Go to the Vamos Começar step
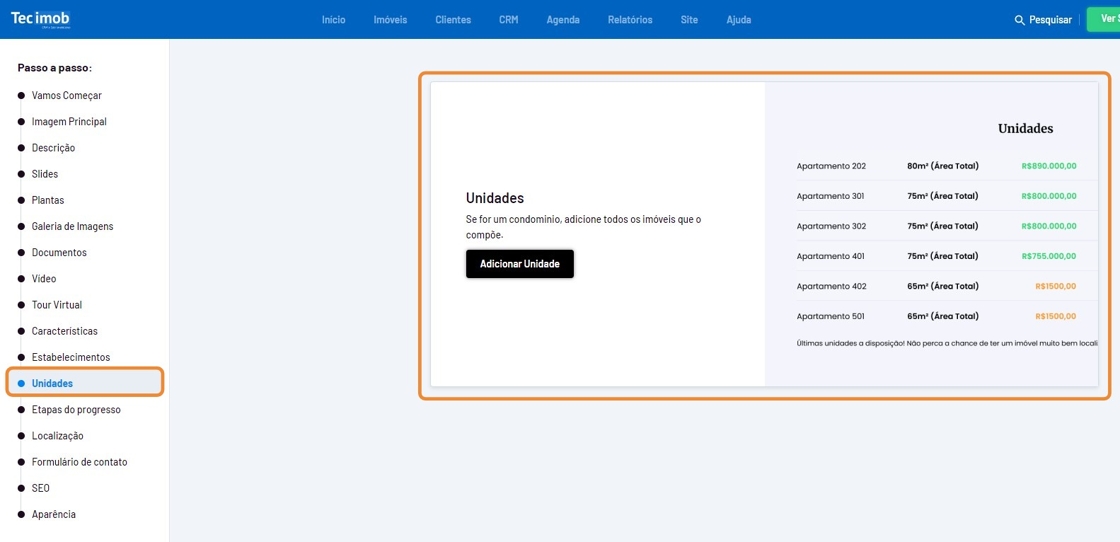The width and height of the screenshot is (1120, 542). (x=66, y=96)
